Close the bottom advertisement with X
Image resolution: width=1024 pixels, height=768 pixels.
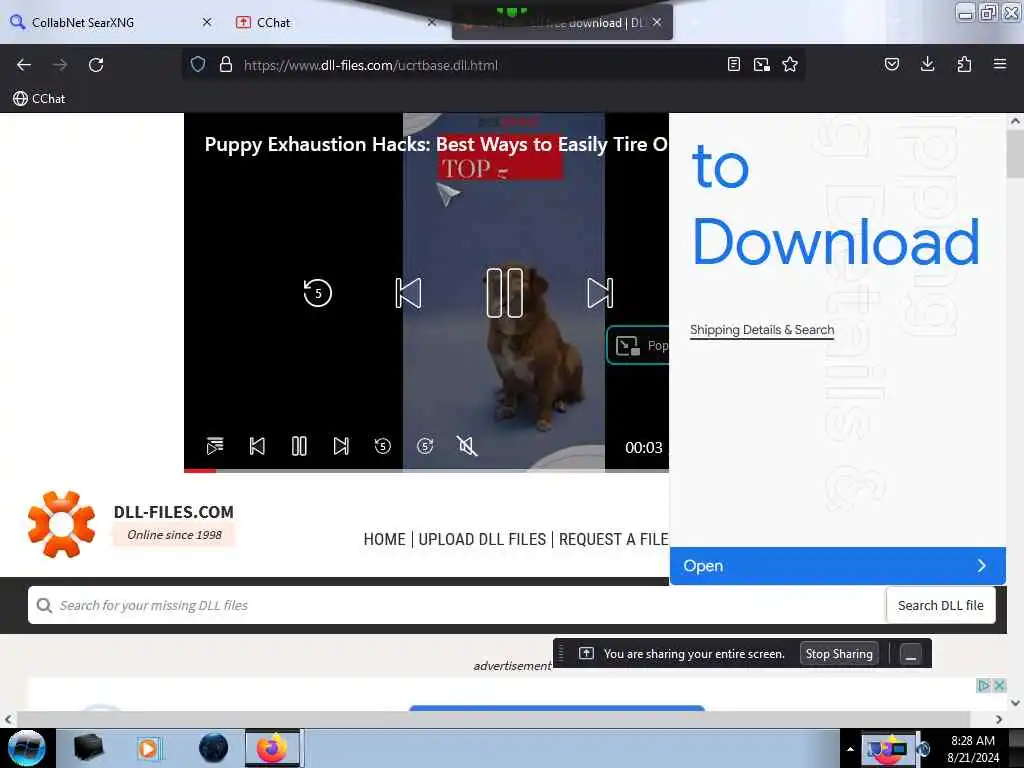[999, 685]
